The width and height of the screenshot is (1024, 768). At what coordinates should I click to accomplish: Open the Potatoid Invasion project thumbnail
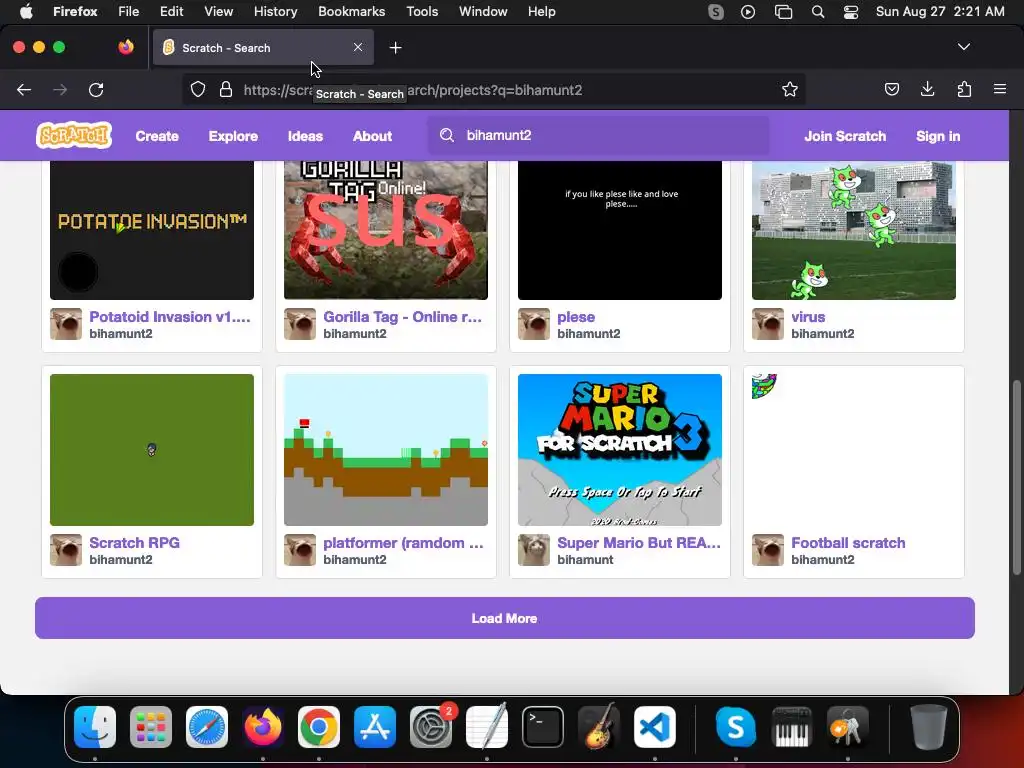click(152, 231)
